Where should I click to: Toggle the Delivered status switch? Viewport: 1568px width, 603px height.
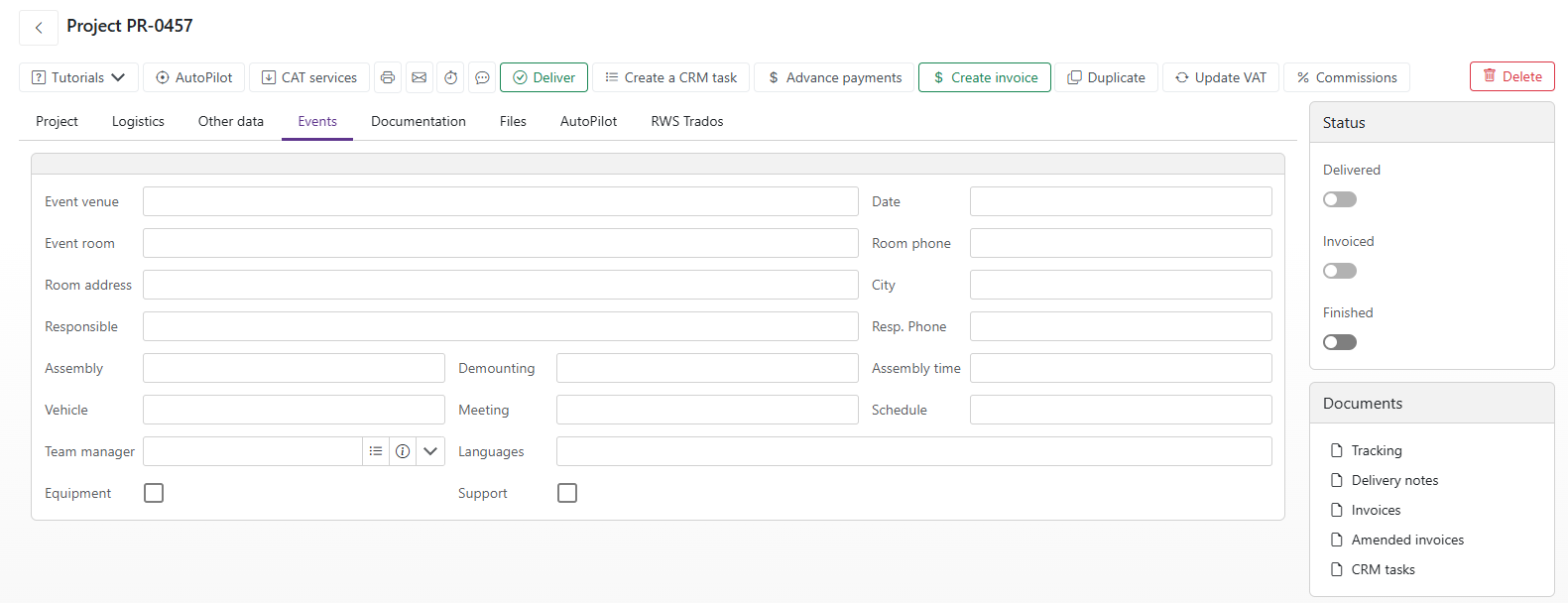1340,199
